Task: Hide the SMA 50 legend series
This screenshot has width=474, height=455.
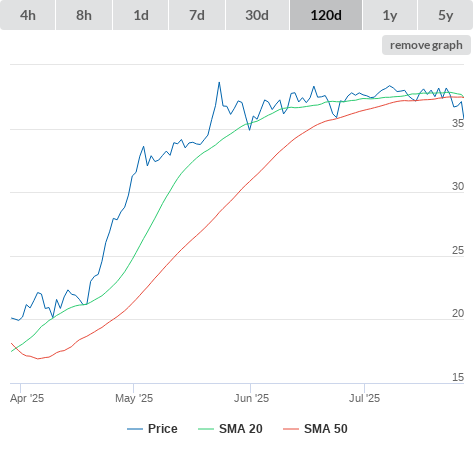Action: (x=315, y=429)
